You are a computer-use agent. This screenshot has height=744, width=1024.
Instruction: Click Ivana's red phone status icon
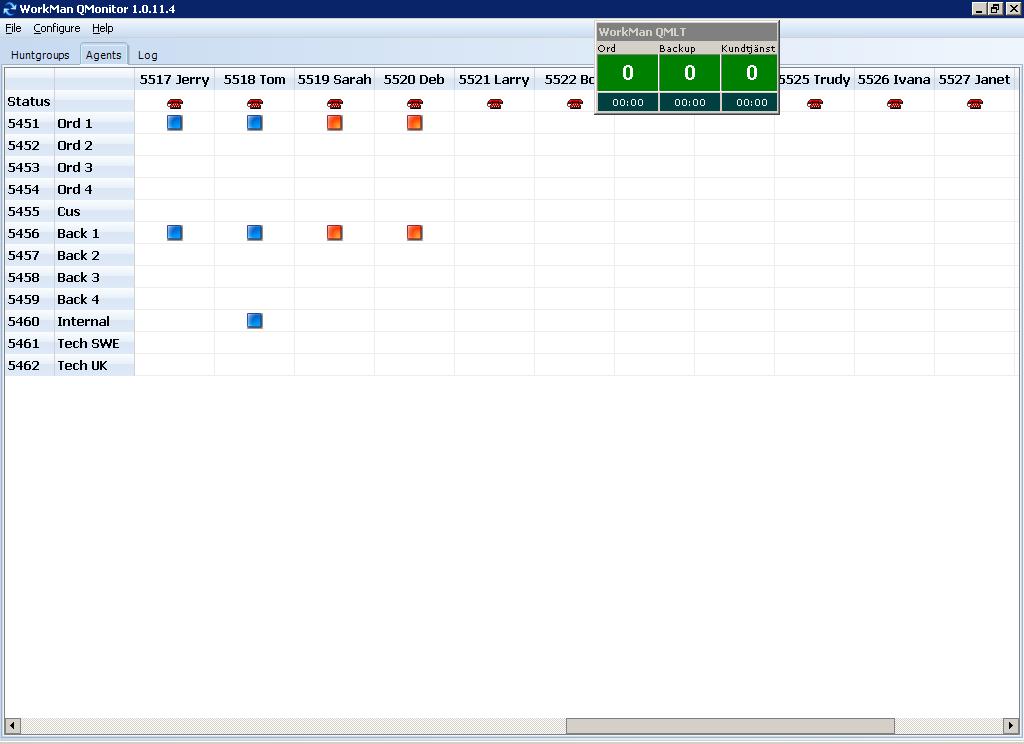pyautogui.click(x=895, y=103)
